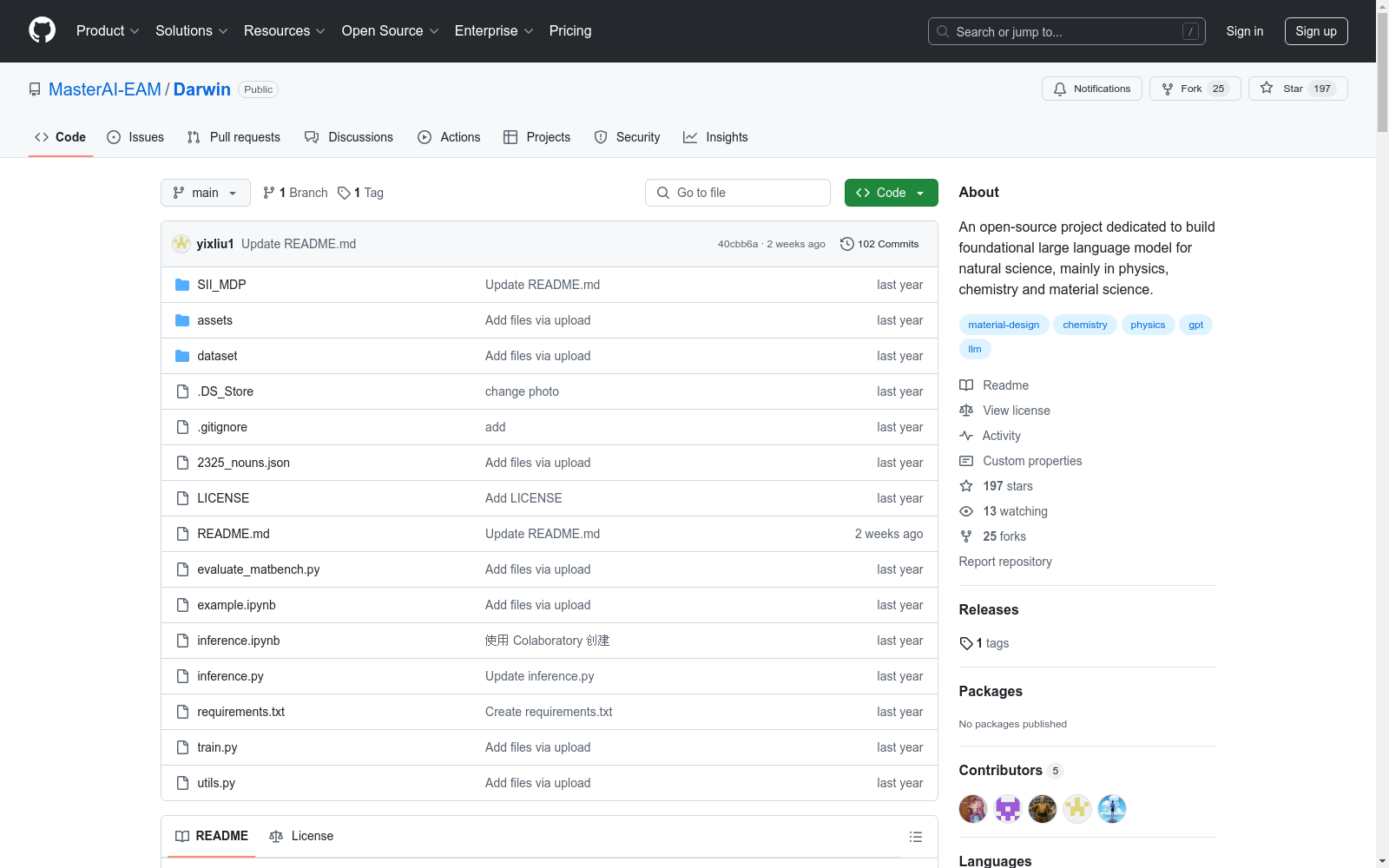View the 1 Branch link
Viewport: 1389px width, 868px height.
295,193
